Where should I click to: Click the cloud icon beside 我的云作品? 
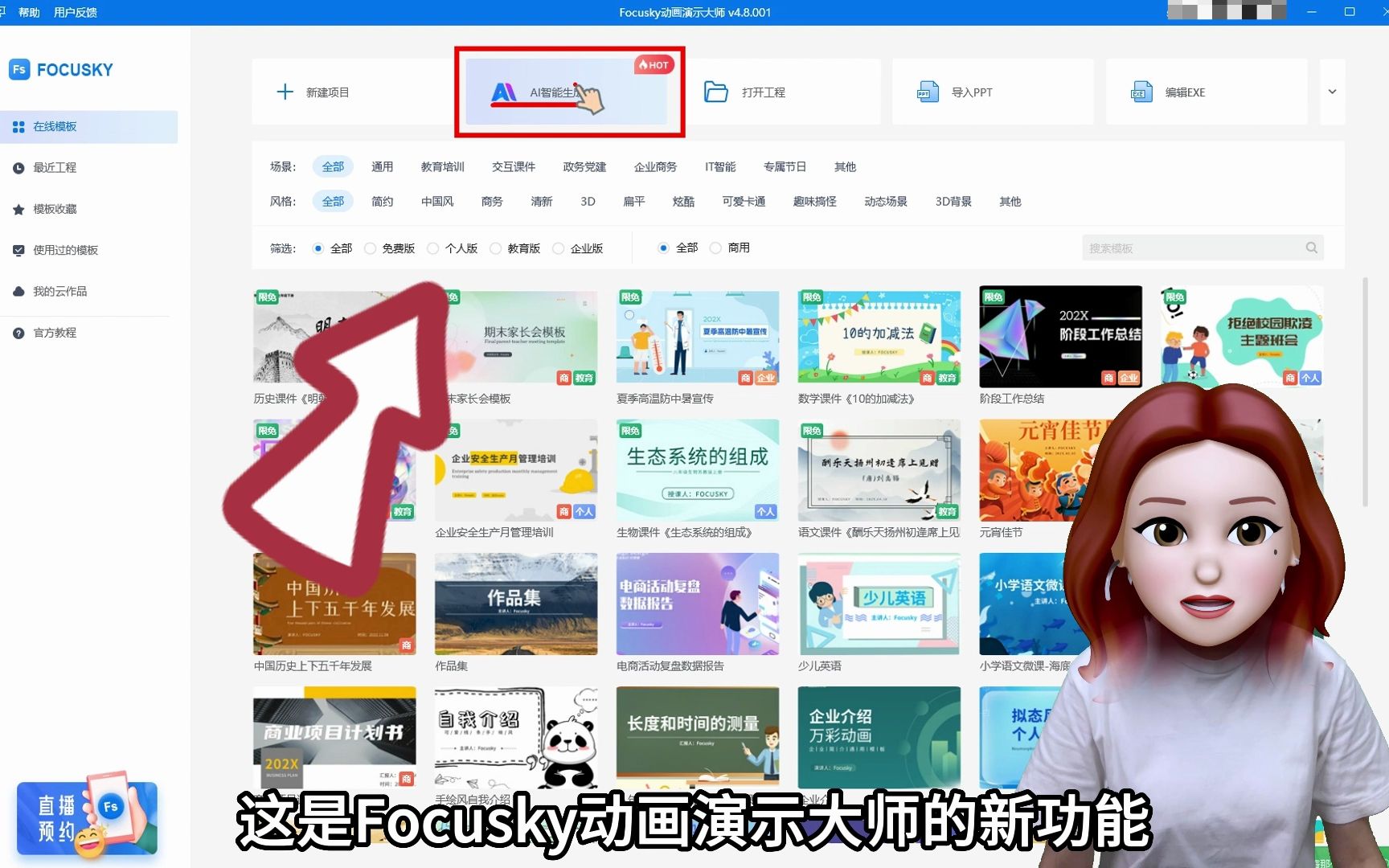[18, 292]
